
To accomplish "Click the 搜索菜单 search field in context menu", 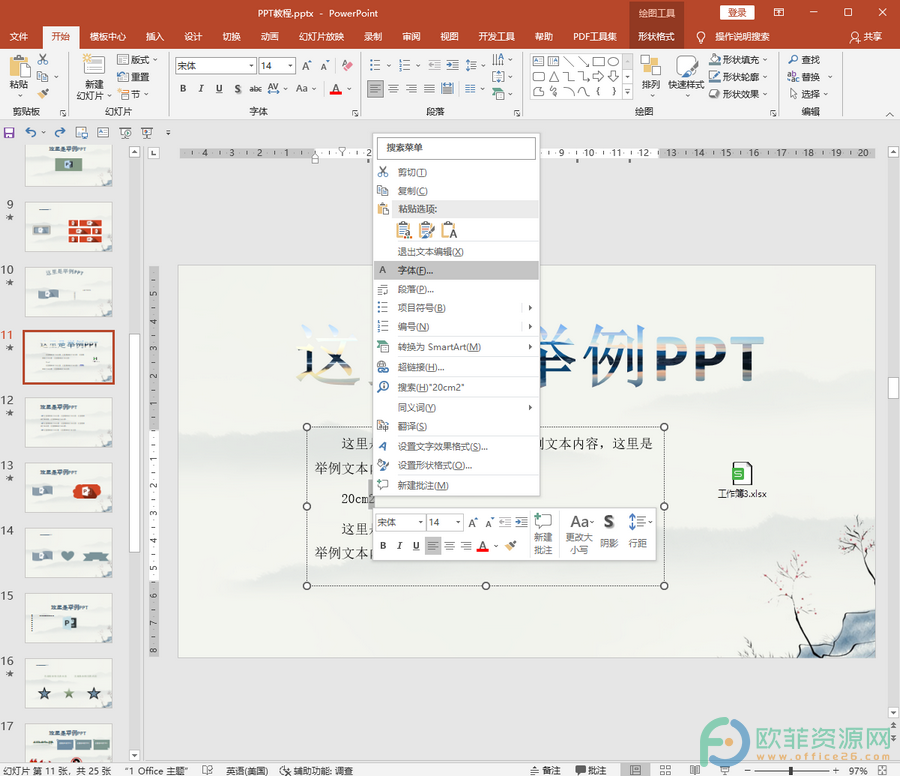I will point(456,148).
